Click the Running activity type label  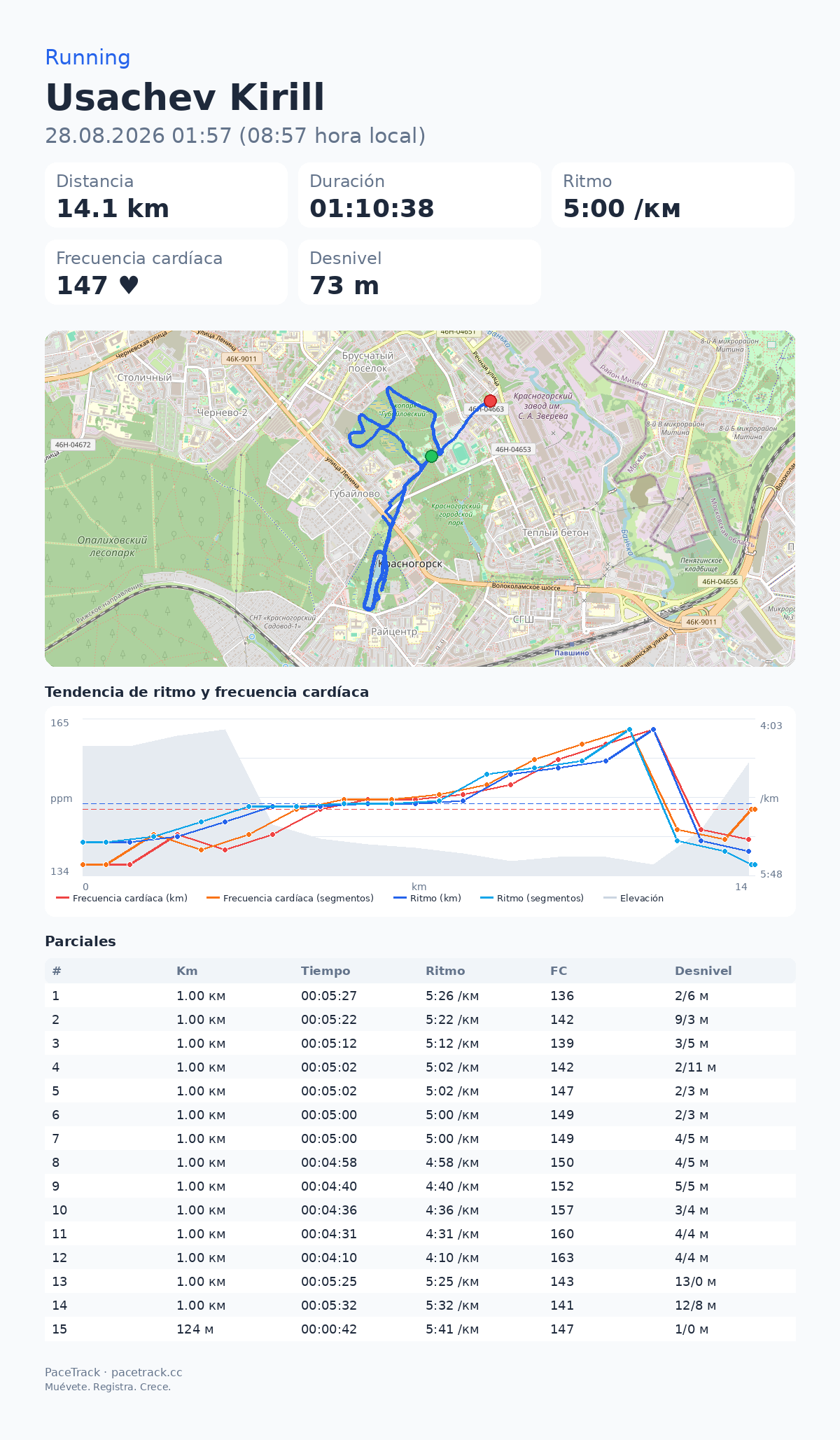(x=87, y=57)
